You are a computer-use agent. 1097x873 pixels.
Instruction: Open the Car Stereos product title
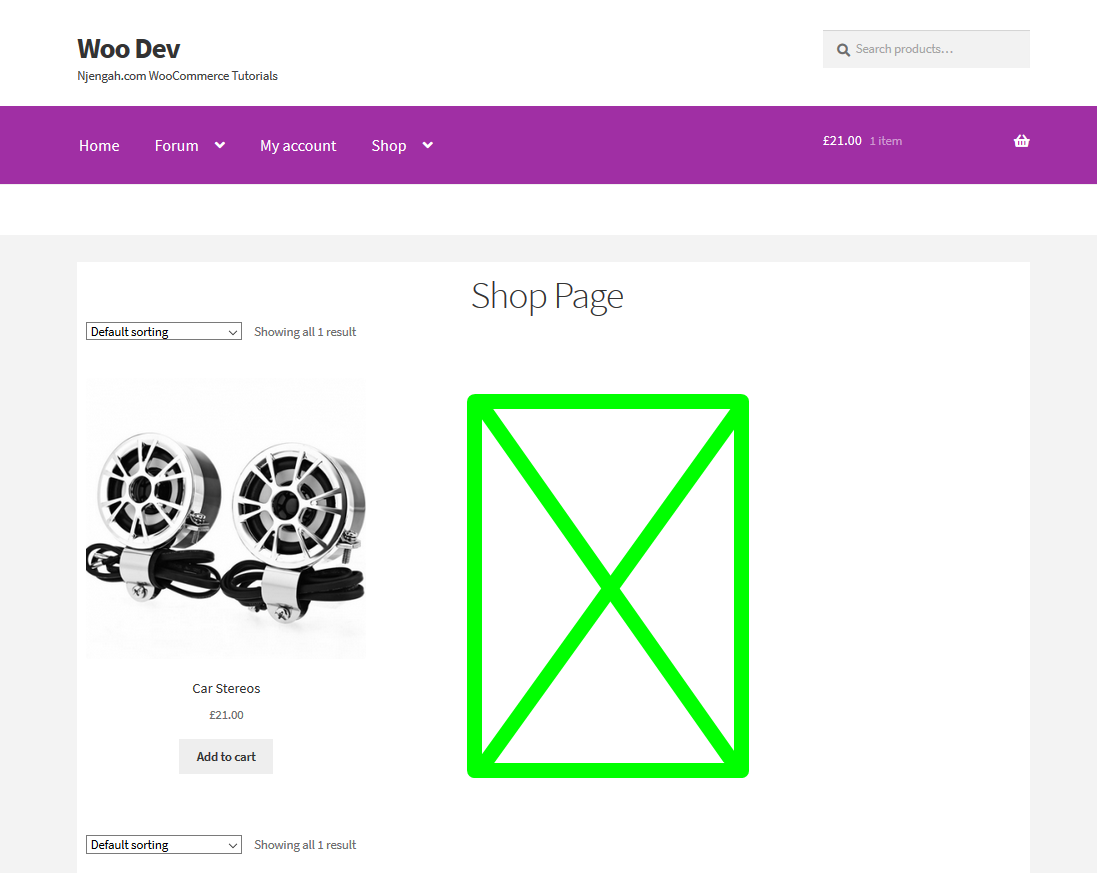(x=226, y=688)
